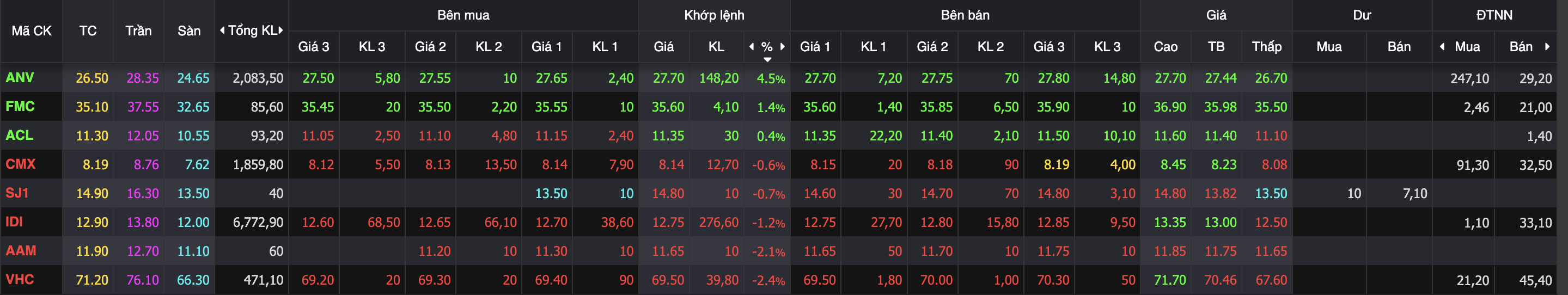Select the IDI ticker symbol
This screenshot has width=1568, height=295.
click(x=14, y=222)
